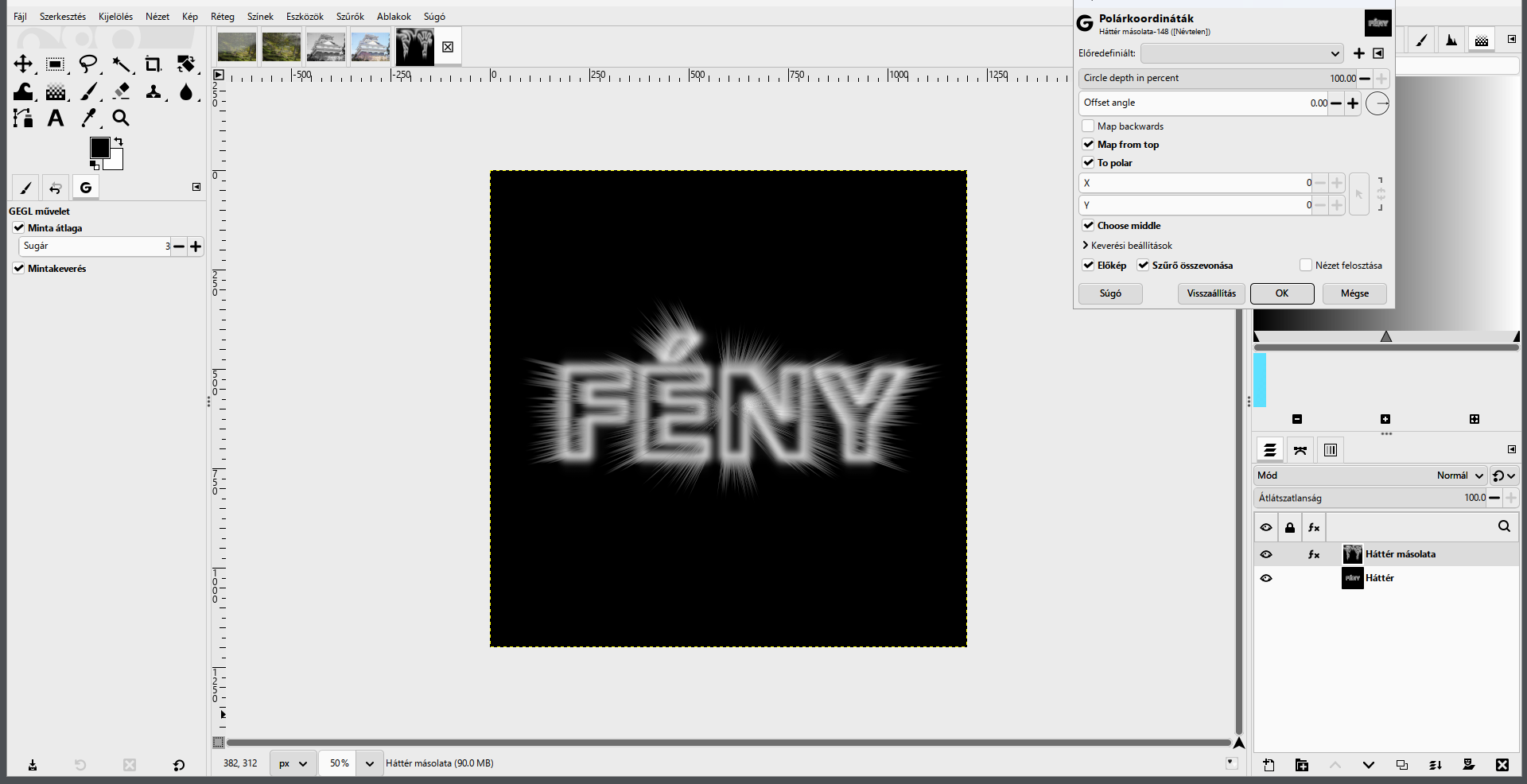Select the Crop tool
This screenshot has width=1527, height=784.
(153, 64)
